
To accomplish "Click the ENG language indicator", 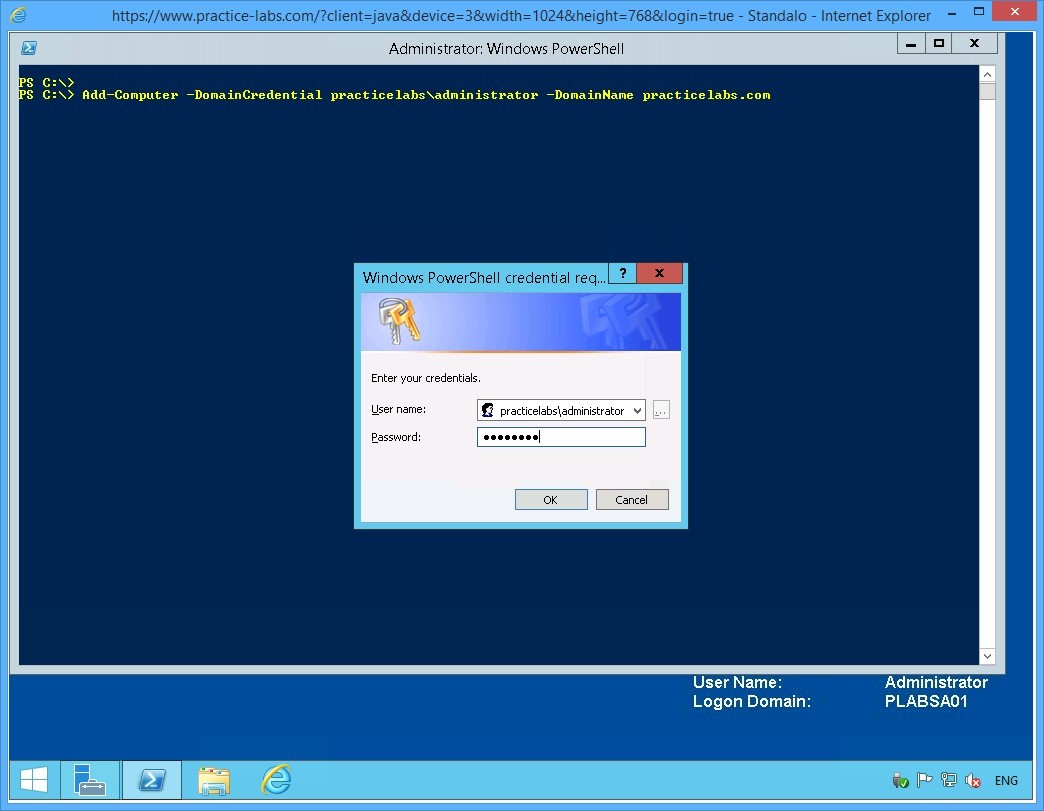I will [x=1006, y=781].
